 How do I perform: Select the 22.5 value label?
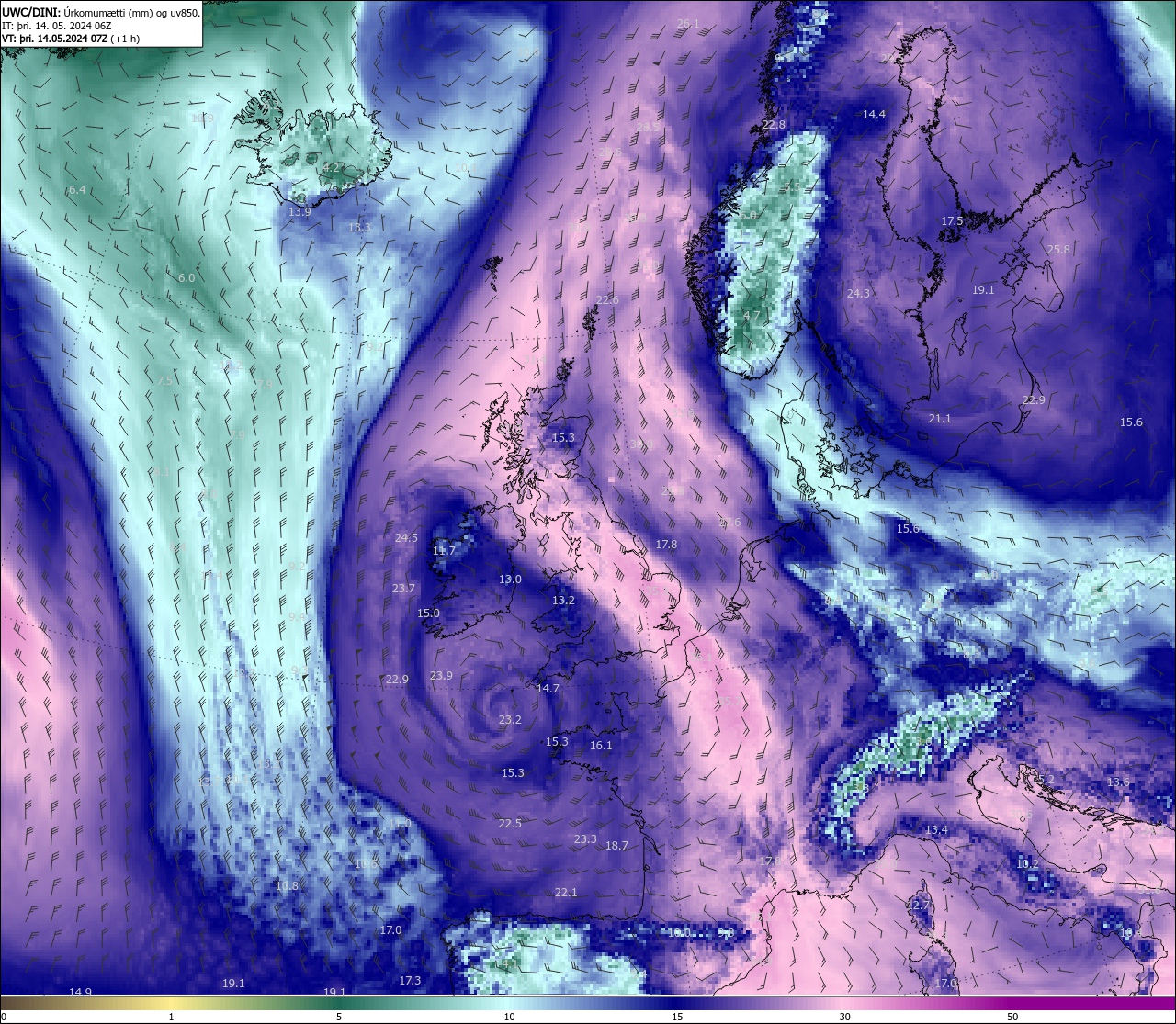[x=510, y=823]
